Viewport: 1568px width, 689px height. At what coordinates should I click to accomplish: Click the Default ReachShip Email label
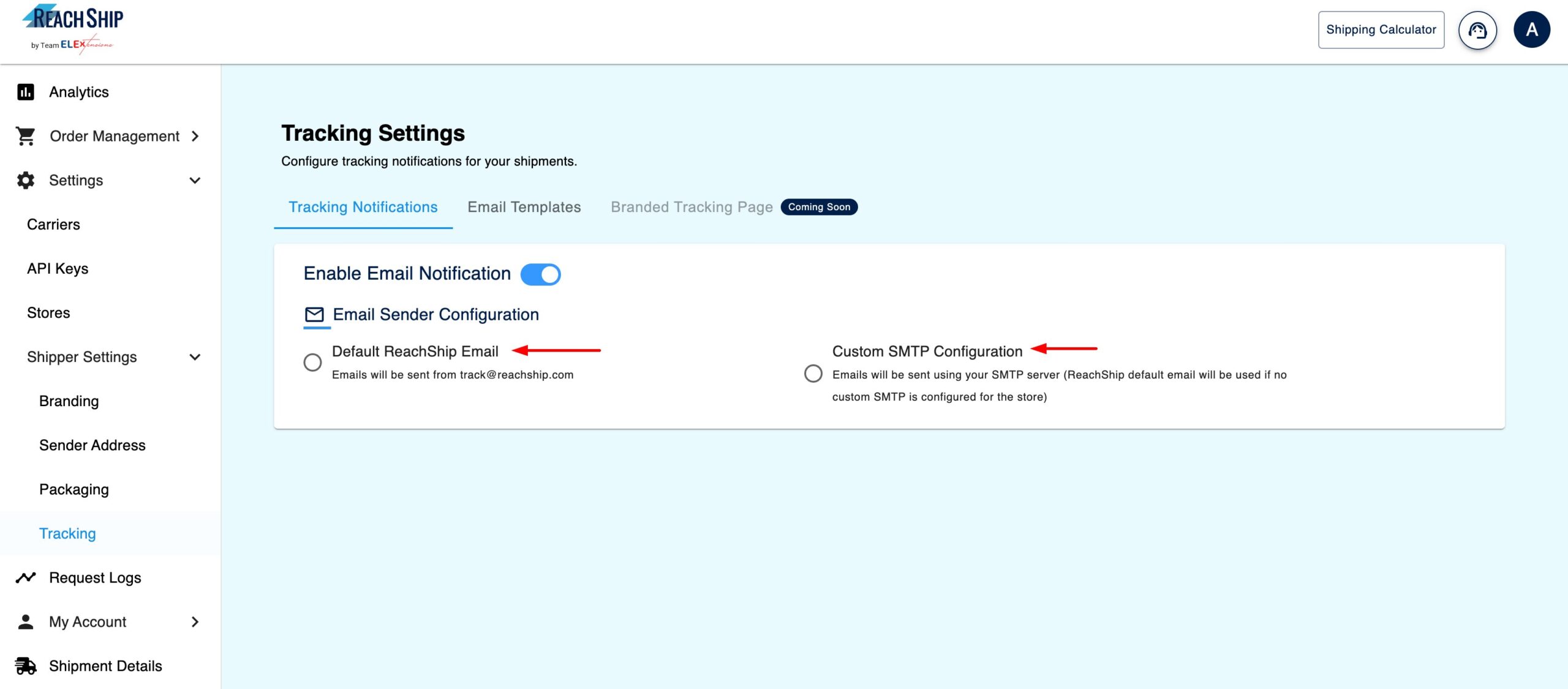(415, 352)
